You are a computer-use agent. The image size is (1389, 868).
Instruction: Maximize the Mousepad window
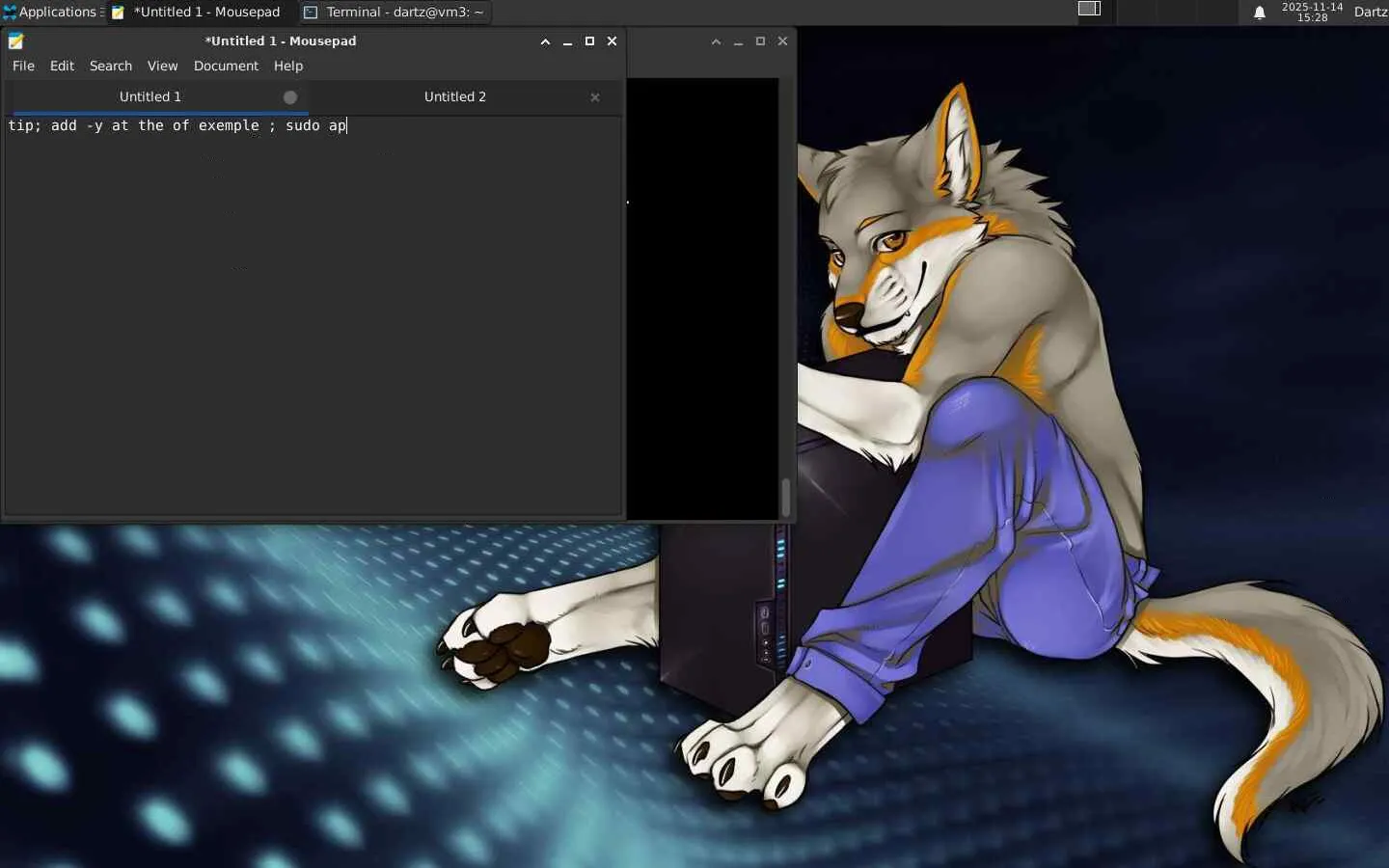(x=589, y=41)
